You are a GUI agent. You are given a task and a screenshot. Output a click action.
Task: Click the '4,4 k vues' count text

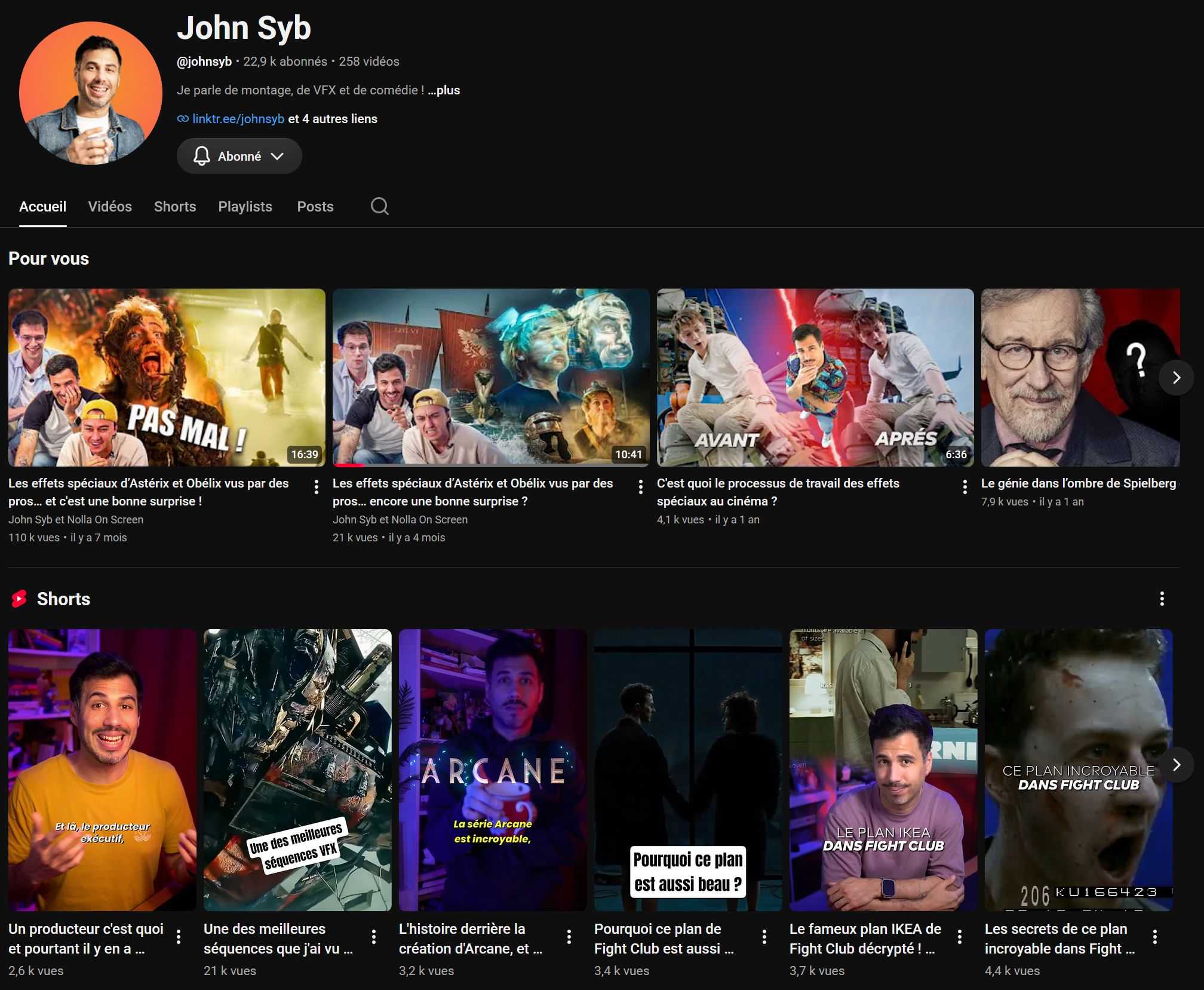point(1012,971)
